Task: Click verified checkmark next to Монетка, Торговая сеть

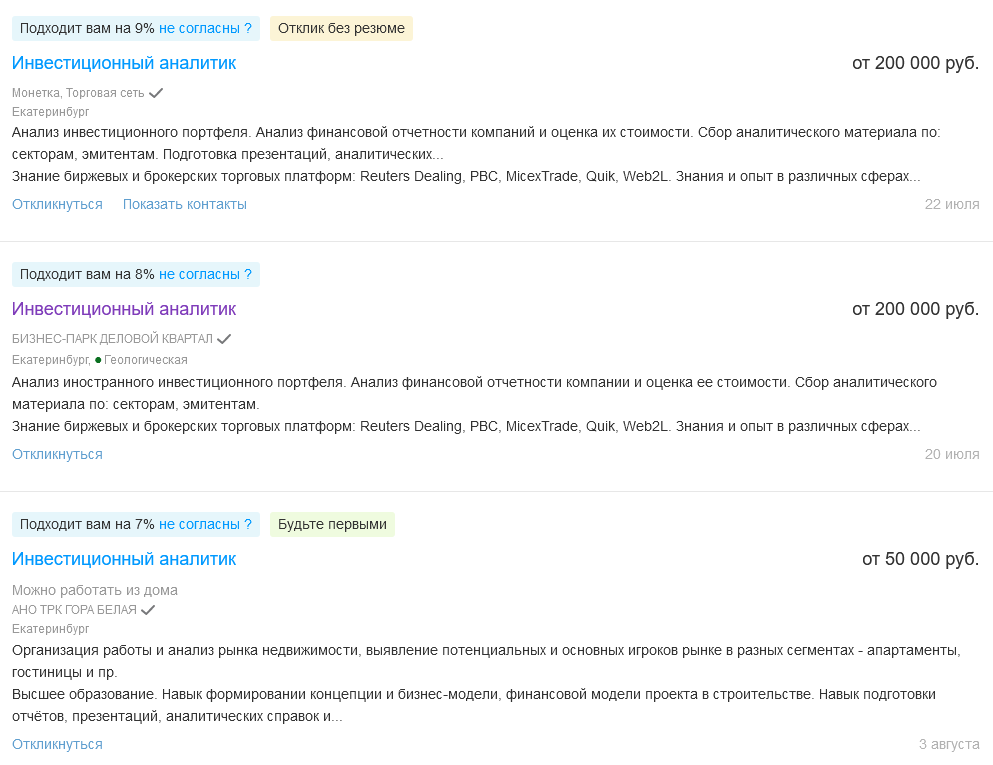Action: tap(156, 93)
